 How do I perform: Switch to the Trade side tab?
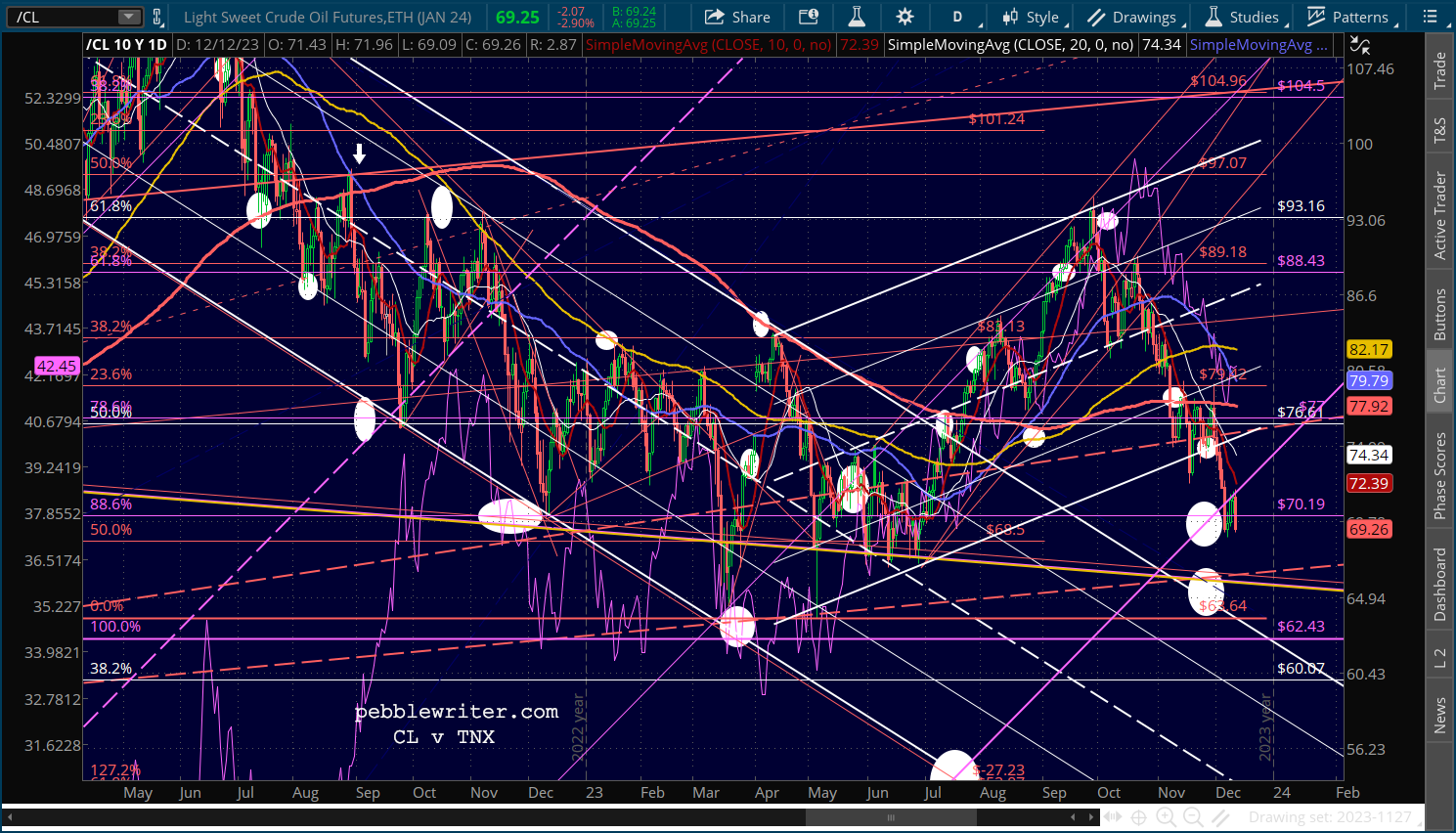click(x=1440, y=70)
